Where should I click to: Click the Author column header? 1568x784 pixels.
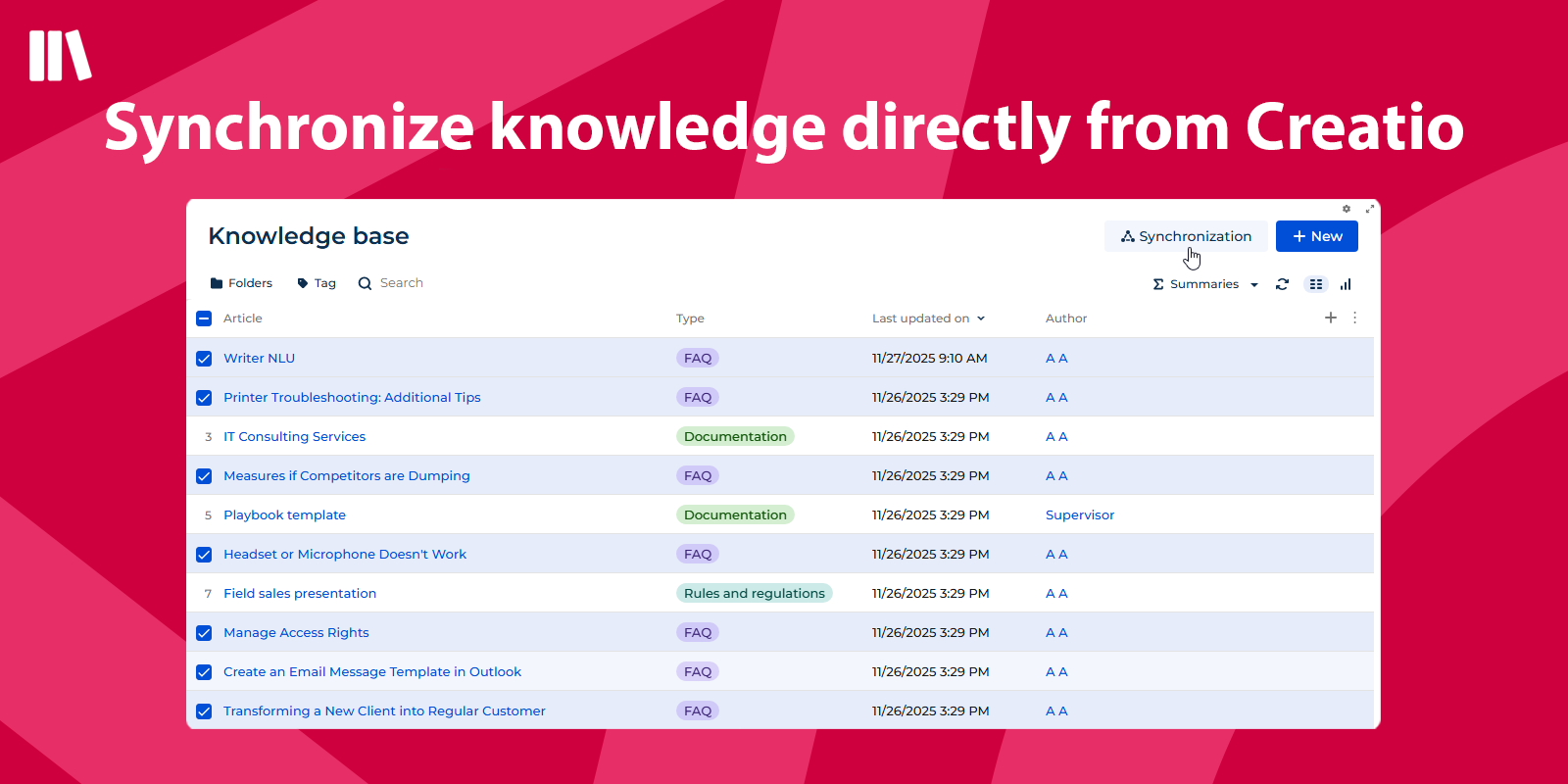[1066, 318]
